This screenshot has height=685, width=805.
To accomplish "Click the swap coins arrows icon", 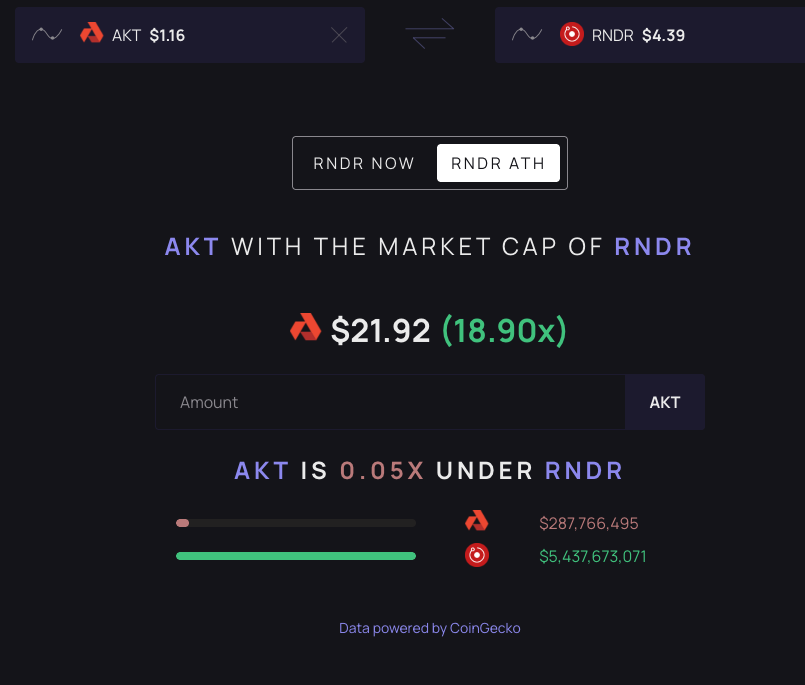I will pyautogui.click(x=429, y=34).
